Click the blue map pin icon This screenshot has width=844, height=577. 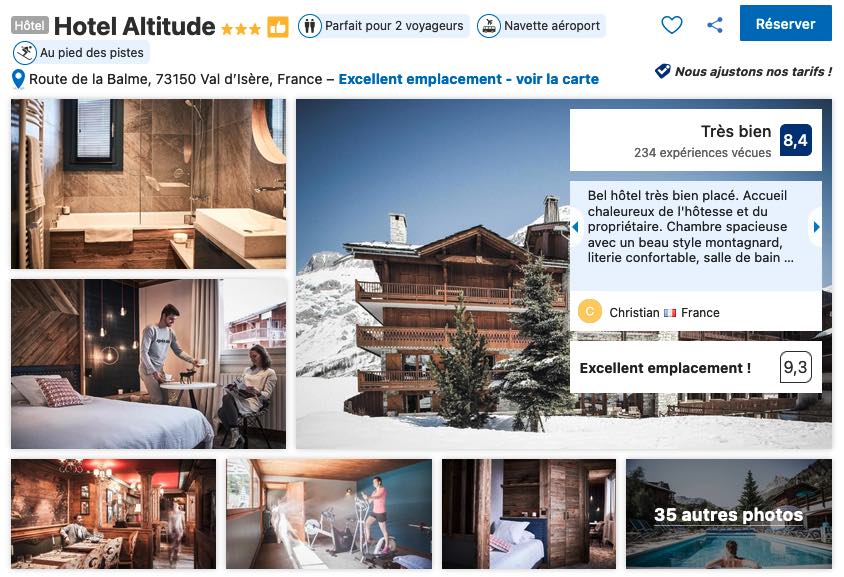coord(18,79)
